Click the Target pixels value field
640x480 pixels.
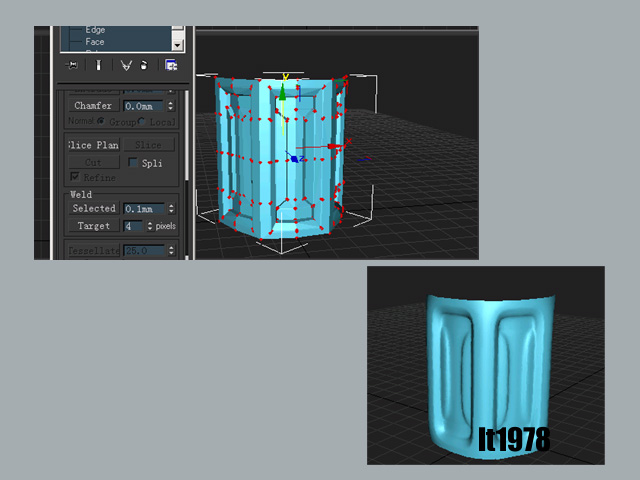pos(133,226)
